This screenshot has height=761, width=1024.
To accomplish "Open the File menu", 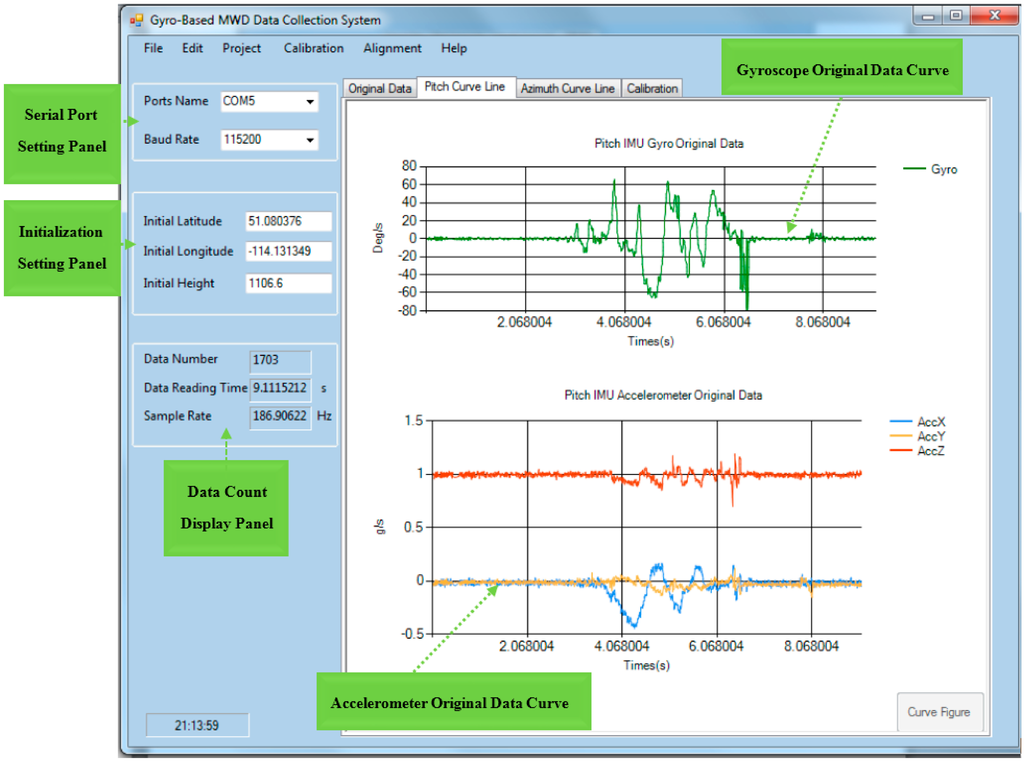I will tap(153, 48).
